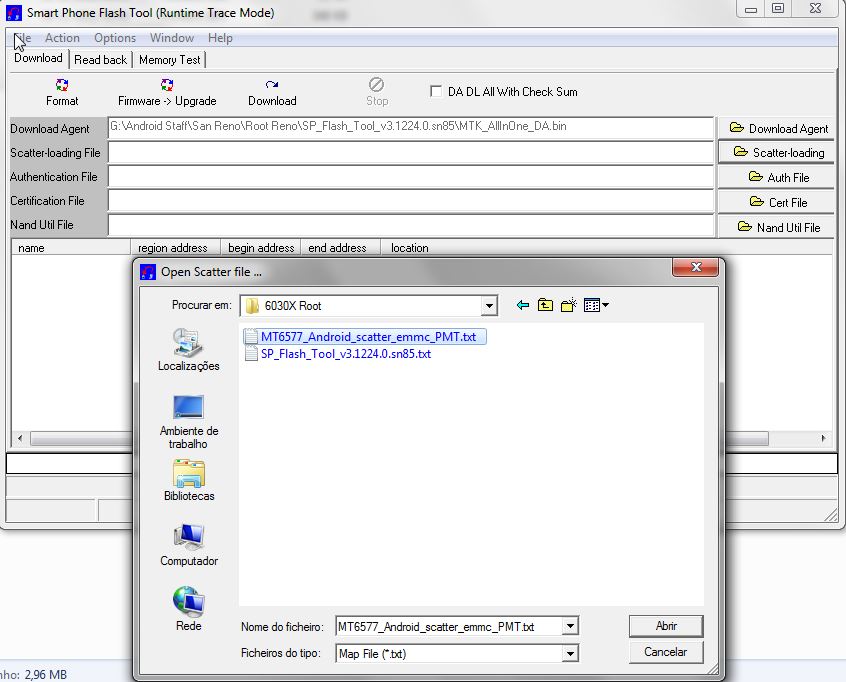The image size is (846, 682).
Task: Select SP_Flash_Tool_v3.1224.0.sn85.txt file
Action: coord(338,354)
